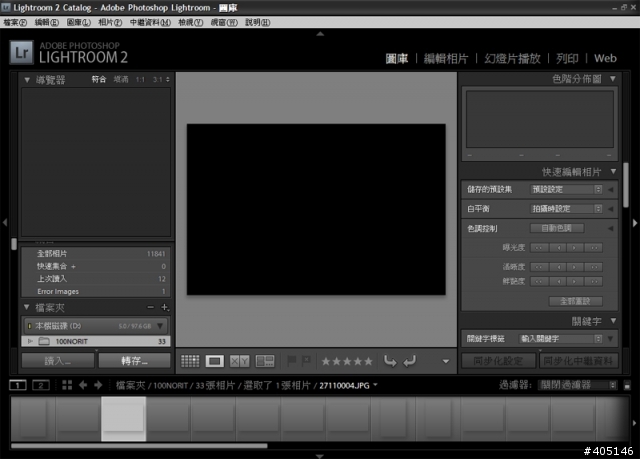Go back to previous source
Screen dimensions: 640x459
(x=83, y=385)
